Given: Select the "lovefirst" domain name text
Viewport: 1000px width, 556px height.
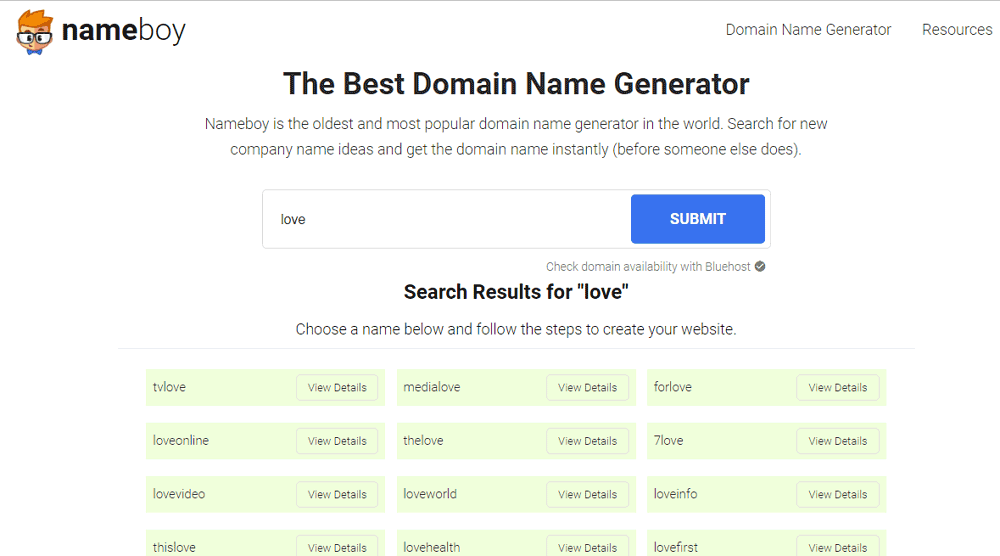Looking at the screenshot, I should 675,548.
